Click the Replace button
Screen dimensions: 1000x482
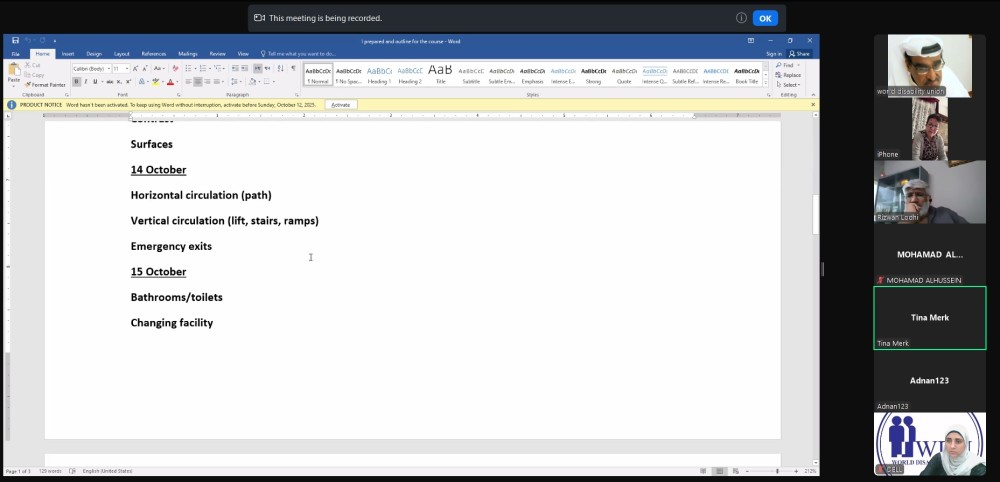click(x=788, y=75)
